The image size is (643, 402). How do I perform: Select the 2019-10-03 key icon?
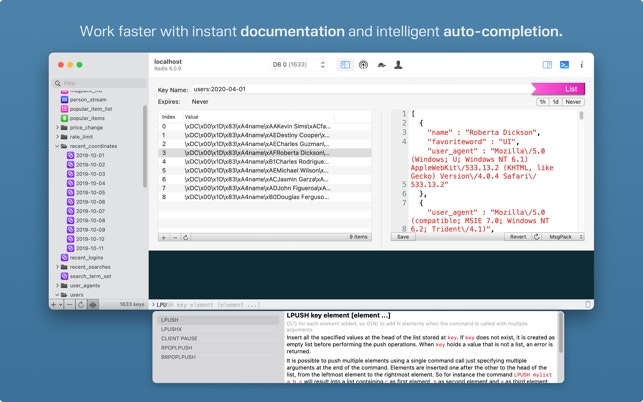point(71,174)
